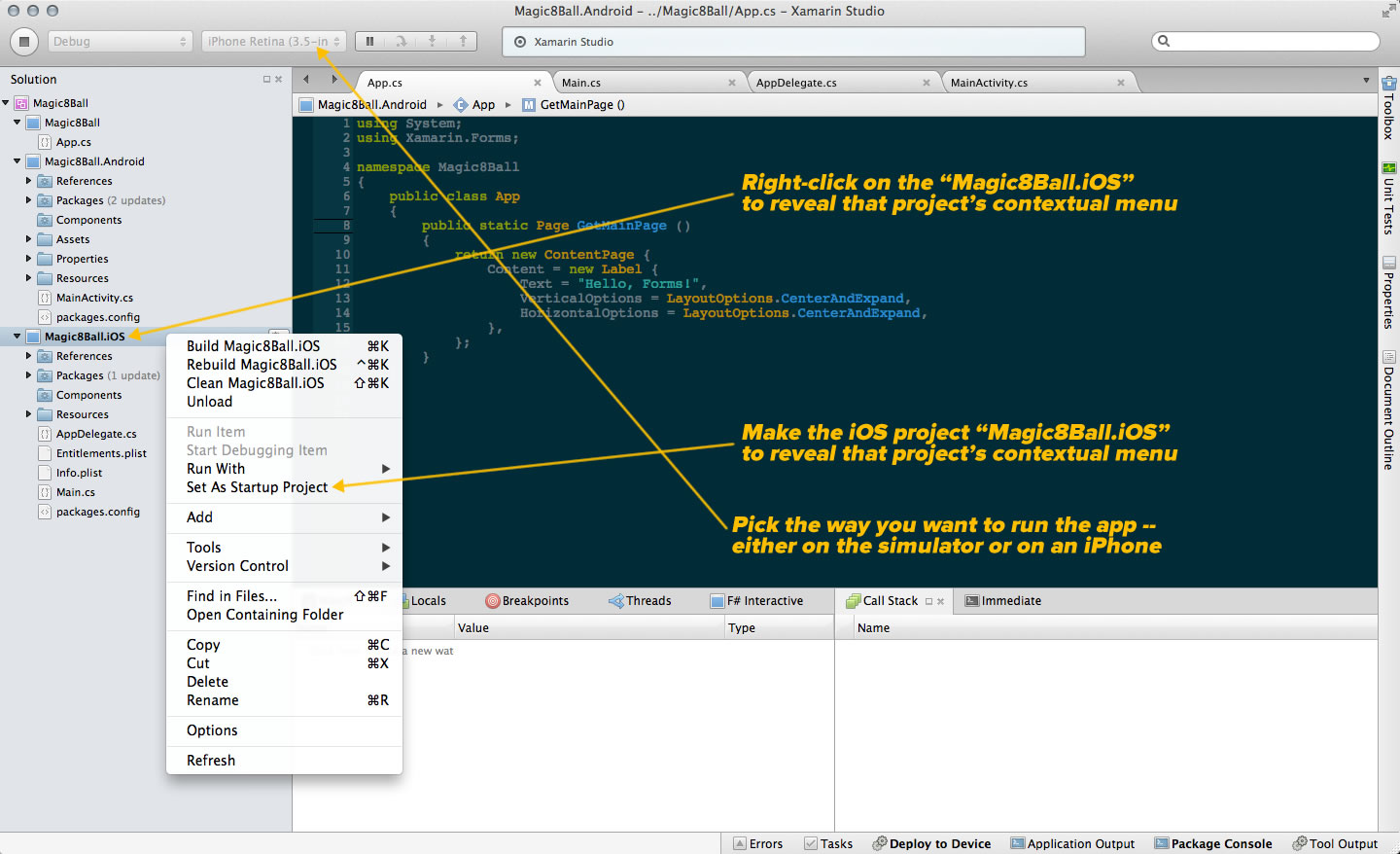Select Rename in context menu
Image resolution: width=1400 pixels, height=854 pixels.
click(284, 700)
